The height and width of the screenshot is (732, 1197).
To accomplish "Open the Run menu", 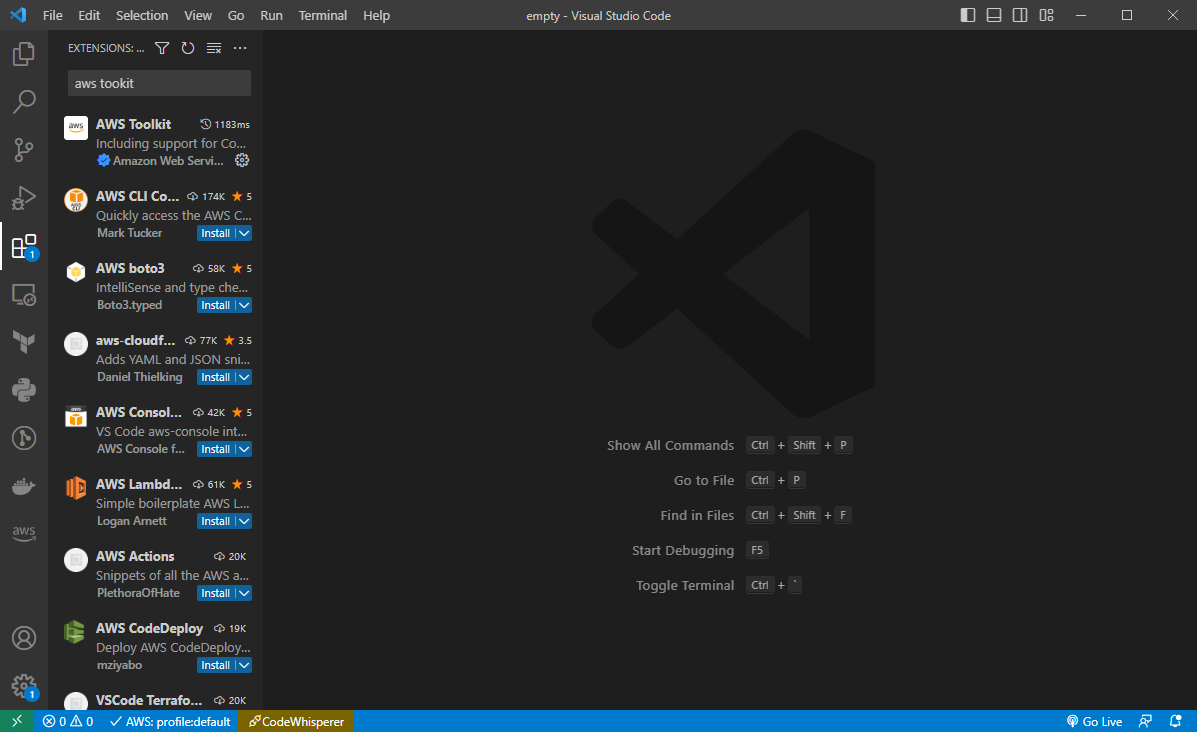I will [271, 15].
